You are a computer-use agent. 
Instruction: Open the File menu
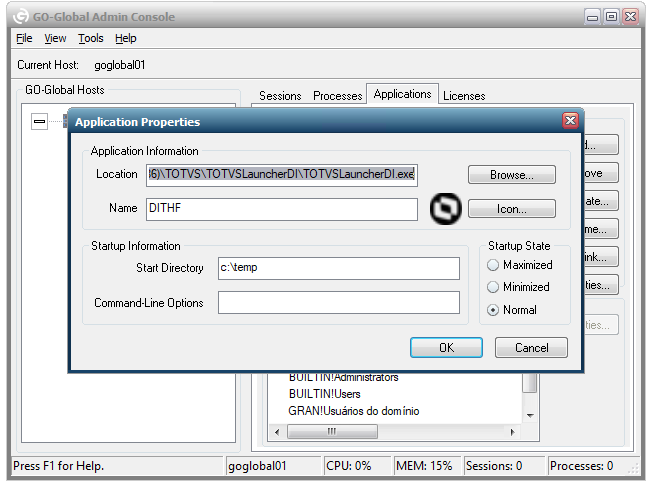(24, 38)
